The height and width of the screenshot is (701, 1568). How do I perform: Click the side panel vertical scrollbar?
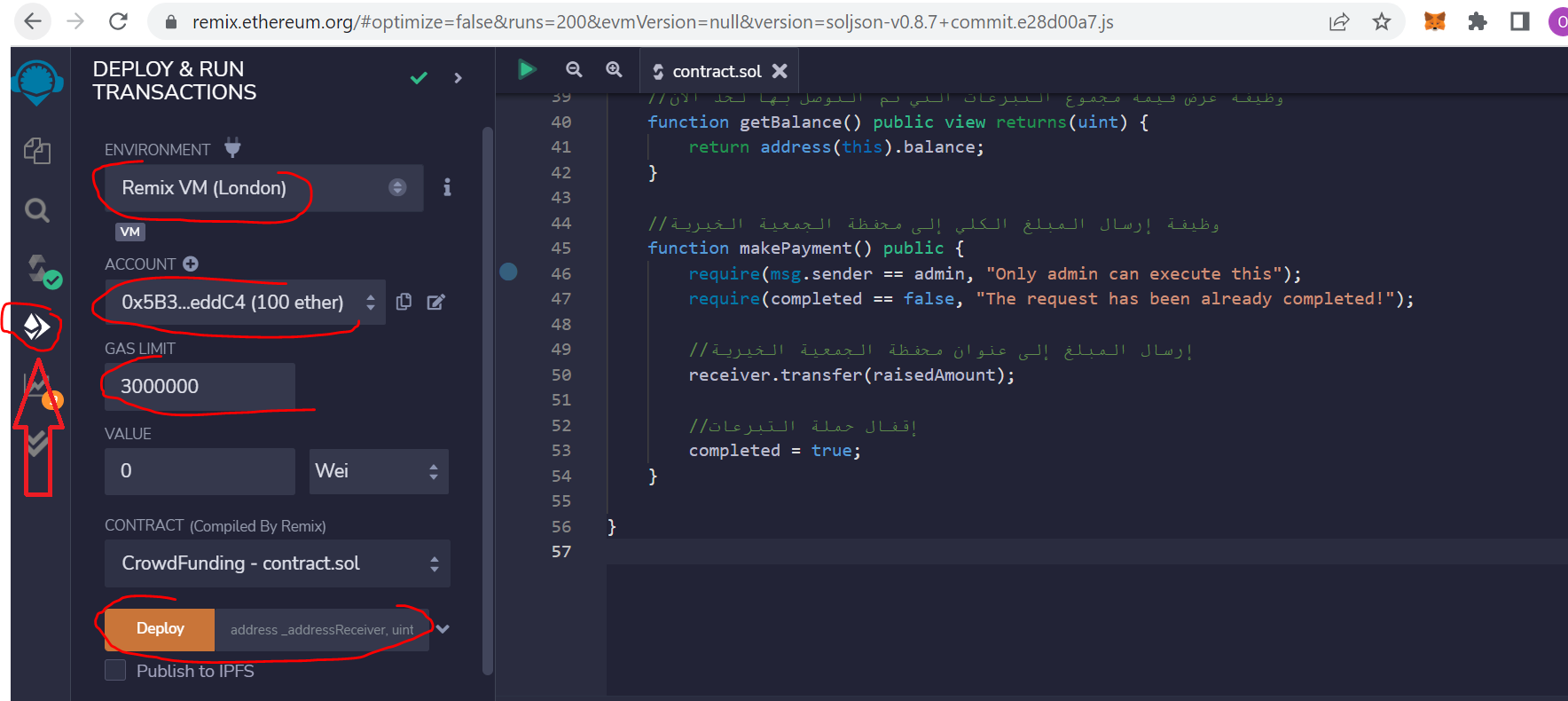coord(487,399)
